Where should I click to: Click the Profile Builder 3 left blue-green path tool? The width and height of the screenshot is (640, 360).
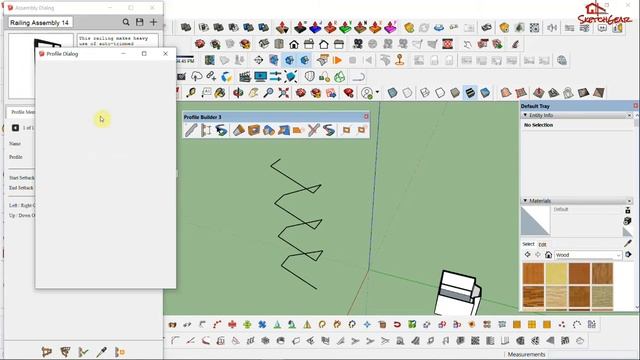click(x=221, y=130)
